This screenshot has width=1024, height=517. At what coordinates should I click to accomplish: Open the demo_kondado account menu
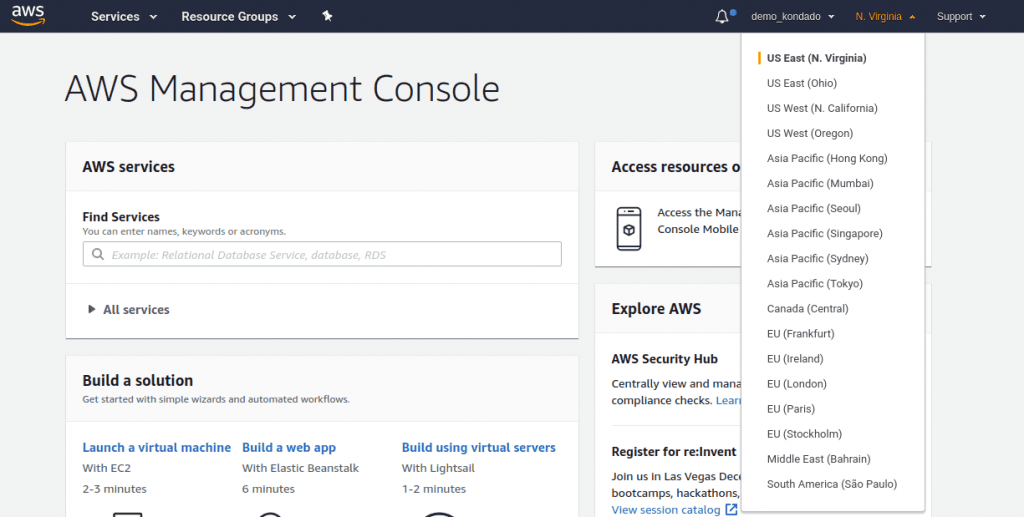tap(792, 16)
